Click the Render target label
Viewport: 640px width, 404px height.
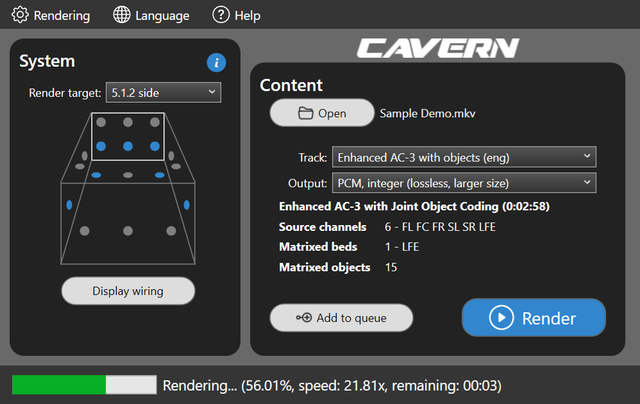(65, 93)
